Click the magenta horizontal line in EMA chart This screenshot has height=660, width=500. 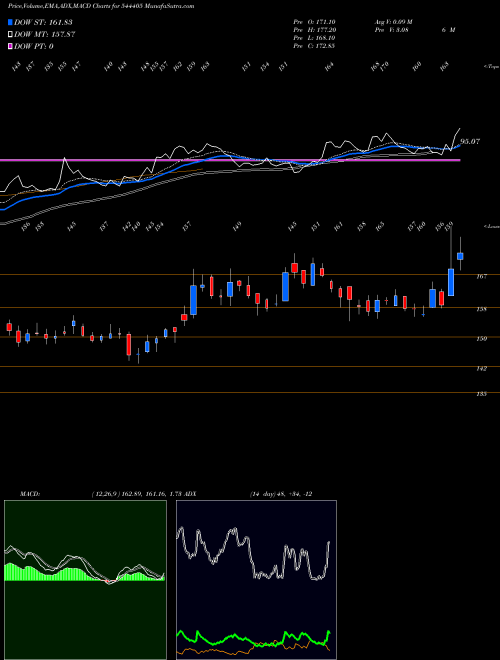(230, 160)
